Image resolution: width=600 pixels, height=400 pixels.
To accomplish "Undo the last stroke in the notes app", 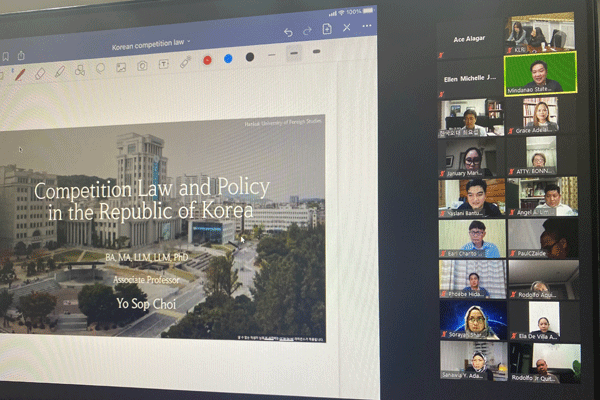I will tap(288, 33).
